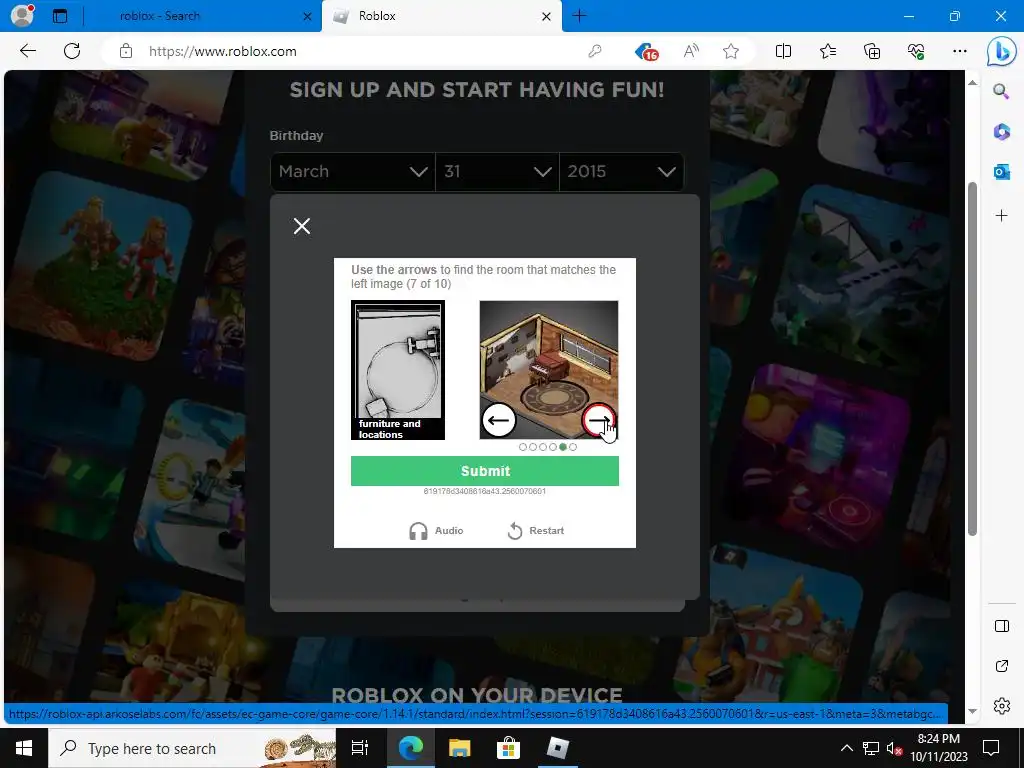The image size is (1024, 768).
Task: Open sidebar Search icon
Action: click(x=1001, y=91)
